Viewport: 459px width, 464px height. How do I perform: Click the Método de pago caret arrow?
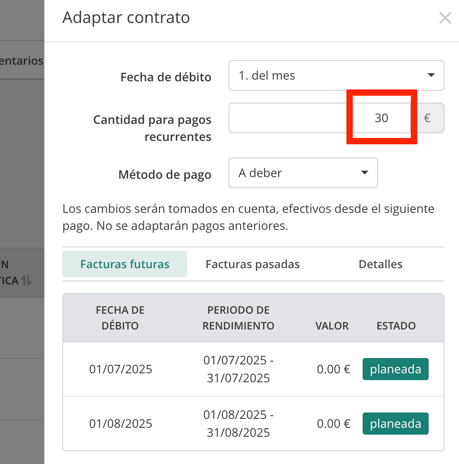point(365,172)
